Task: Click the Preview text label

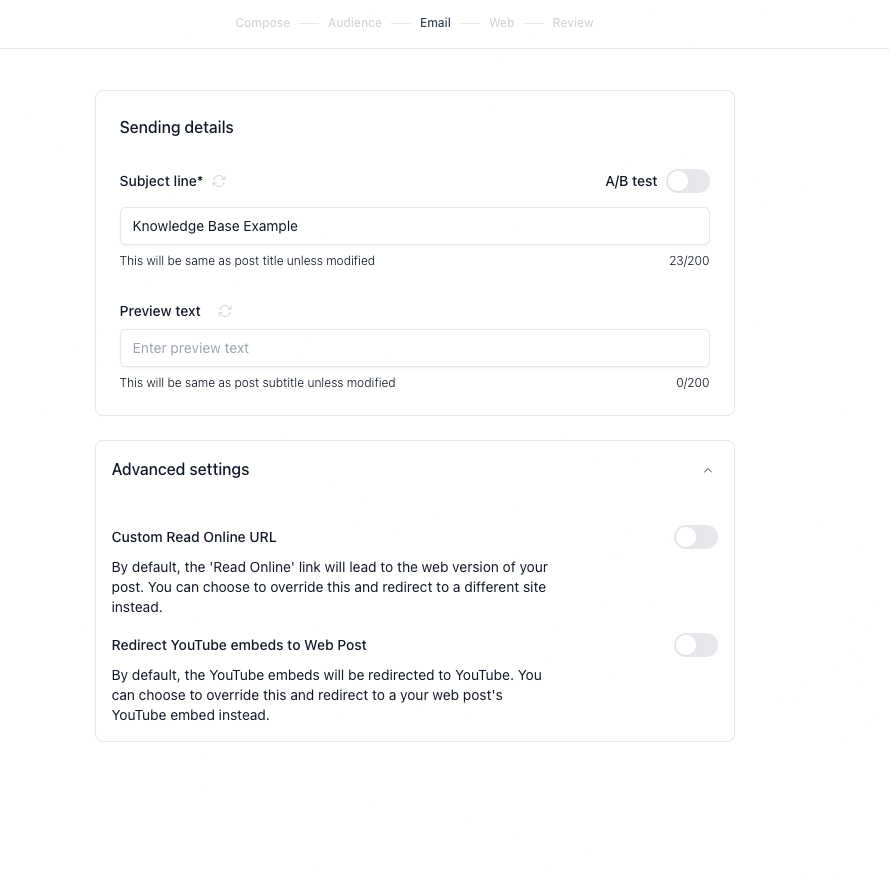Action: click(160, 311)
